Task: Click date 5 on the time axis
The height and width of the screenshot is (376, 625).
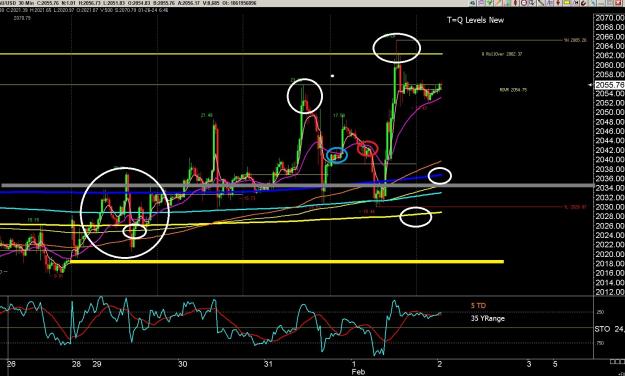Action: (x=555, y=364)
